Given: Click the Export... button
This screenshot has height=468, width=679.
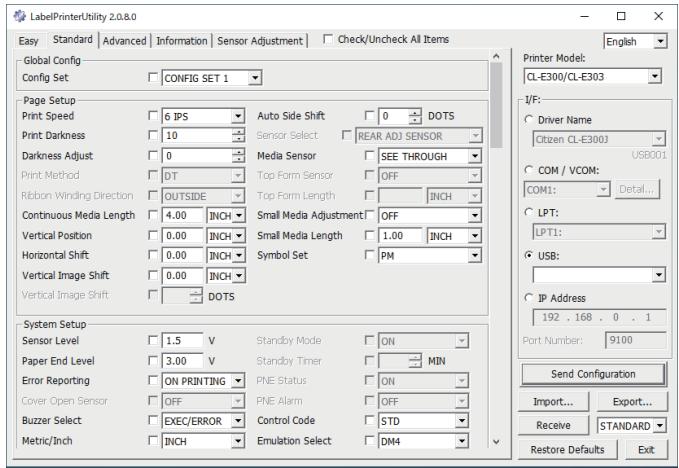Looking at the screenshot, I should (632, 402).
